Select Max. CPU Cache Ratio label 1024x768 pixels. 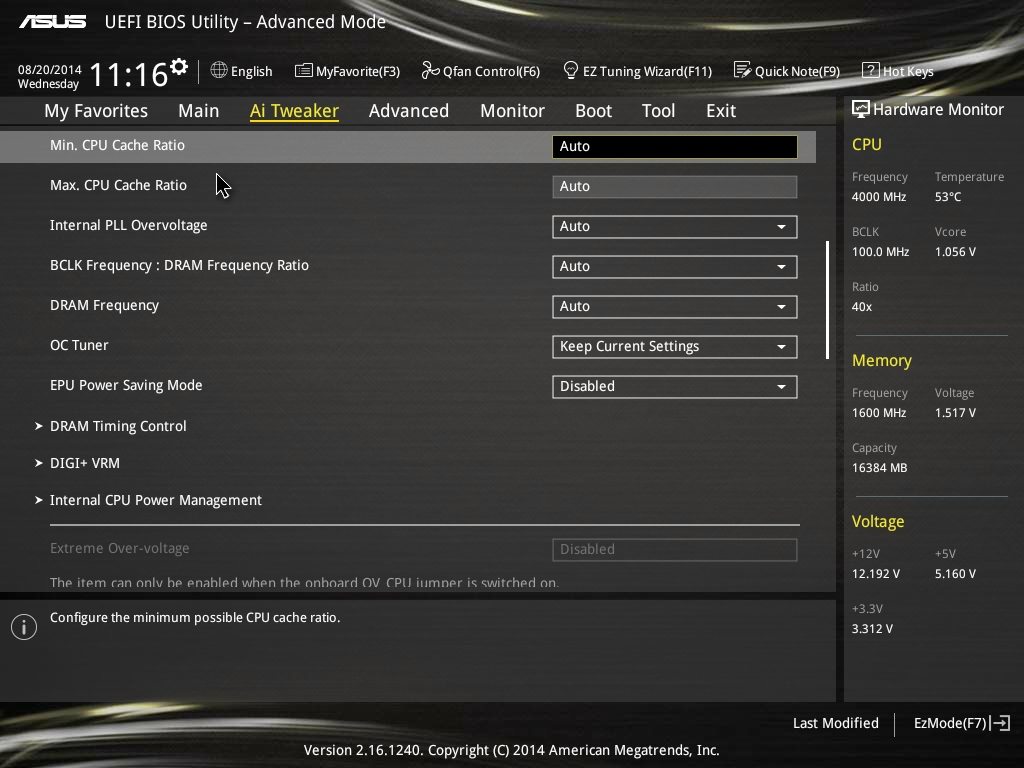(x=118, y=185)
